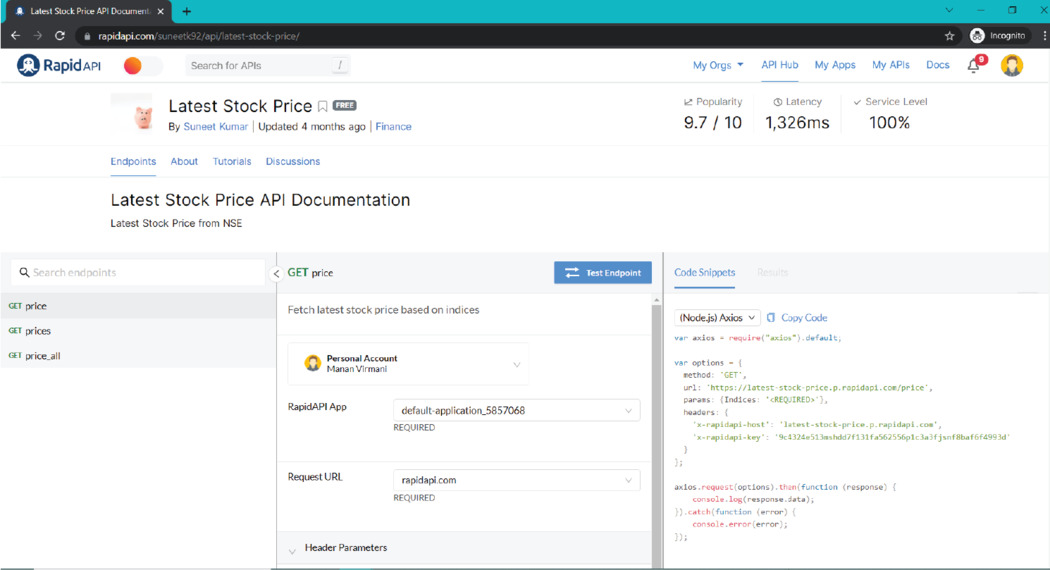Click the Latency 1,326ms stat
Viewport: 1050px width, 570px height.
click(x=797, y=114)
